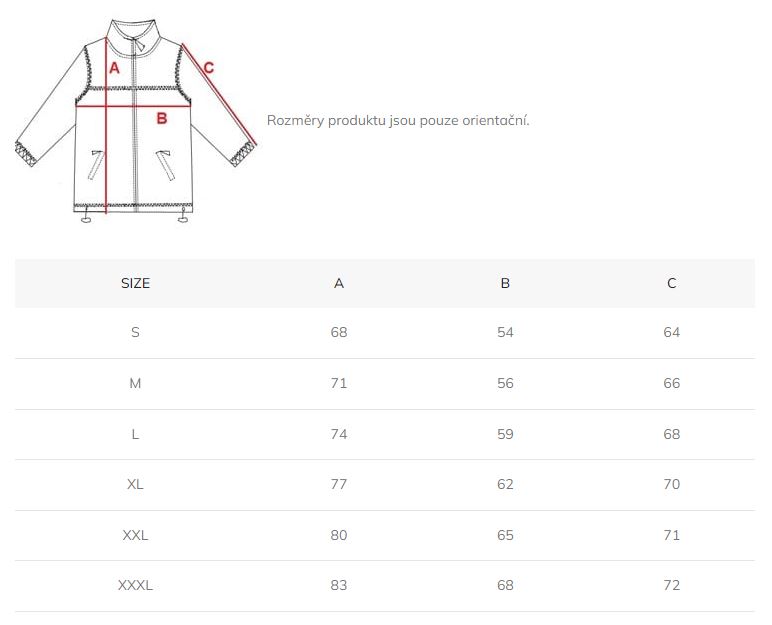The image size is (772, 625).
Task: Click the C column header
Action: point(672,283)
